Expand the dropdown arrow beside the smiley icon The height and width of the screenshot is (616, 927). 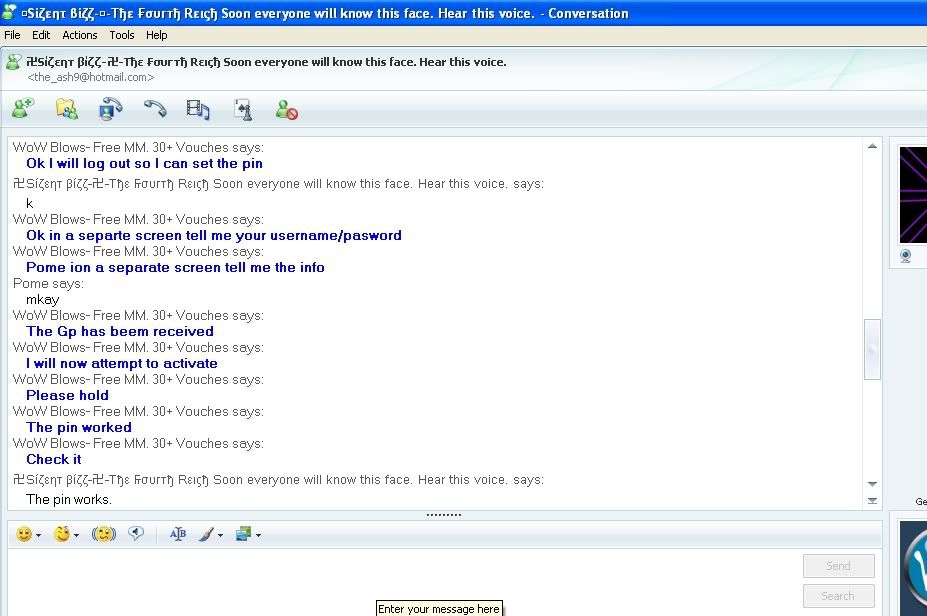[x=38, y=536]
